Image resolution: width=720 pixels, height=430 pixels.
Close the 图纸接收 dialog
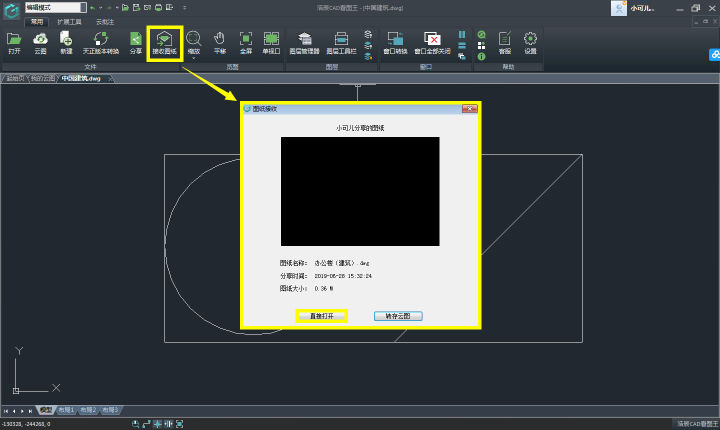click(468, 108)
